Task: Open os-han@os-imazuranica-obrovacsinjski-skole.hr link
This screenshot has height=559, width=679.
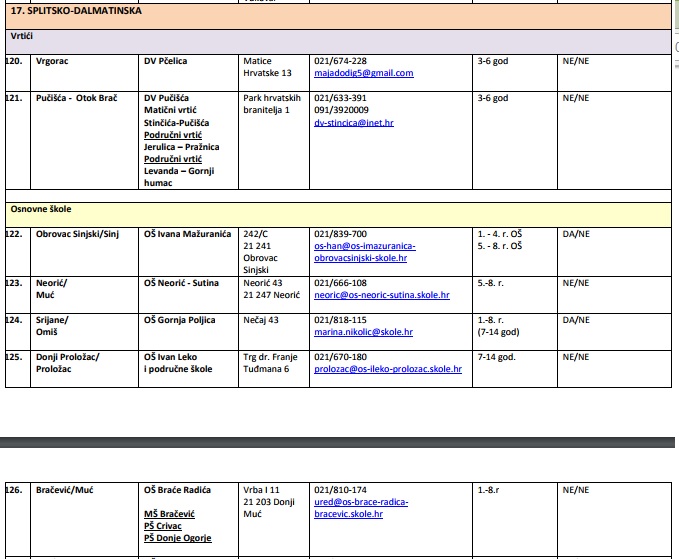Action: pyautogui.click(x=365, y=252)
